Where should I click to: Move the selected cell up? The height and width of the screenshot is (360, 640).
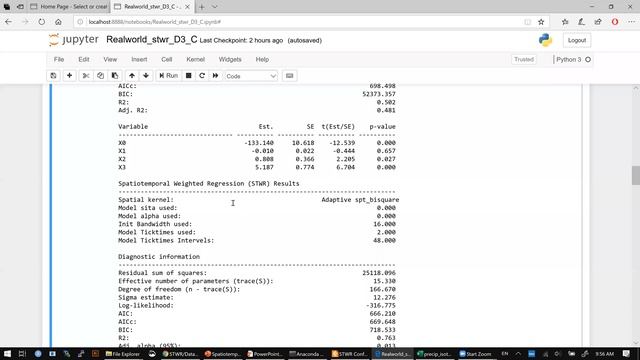131,76
